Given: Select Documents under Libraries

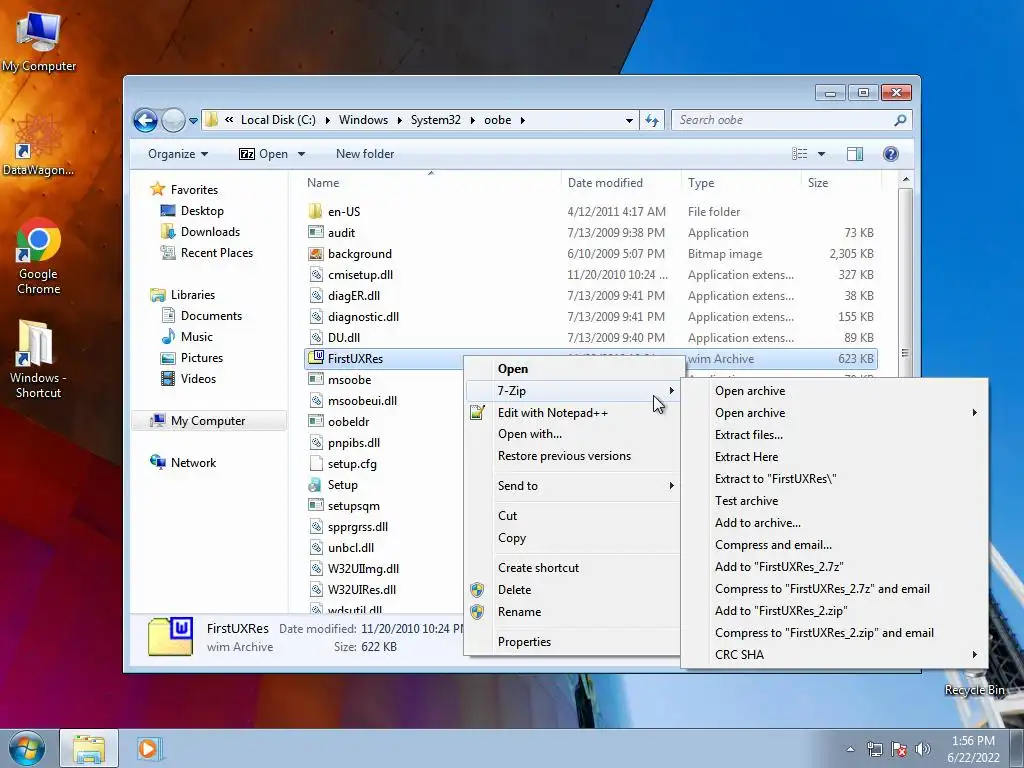Looking at the screenshot, I should point(211,316).
